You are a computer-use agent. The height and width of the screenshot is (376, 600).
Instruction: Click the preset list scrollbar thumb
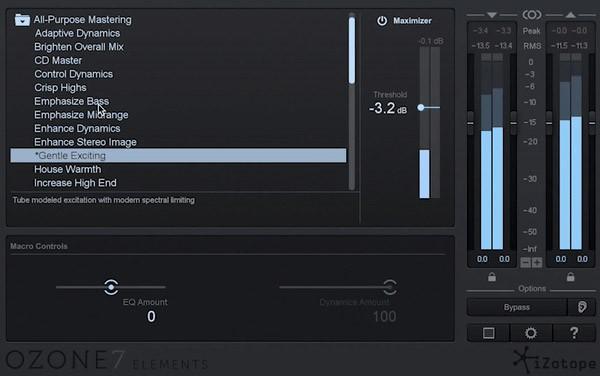[x=352, y=50]
